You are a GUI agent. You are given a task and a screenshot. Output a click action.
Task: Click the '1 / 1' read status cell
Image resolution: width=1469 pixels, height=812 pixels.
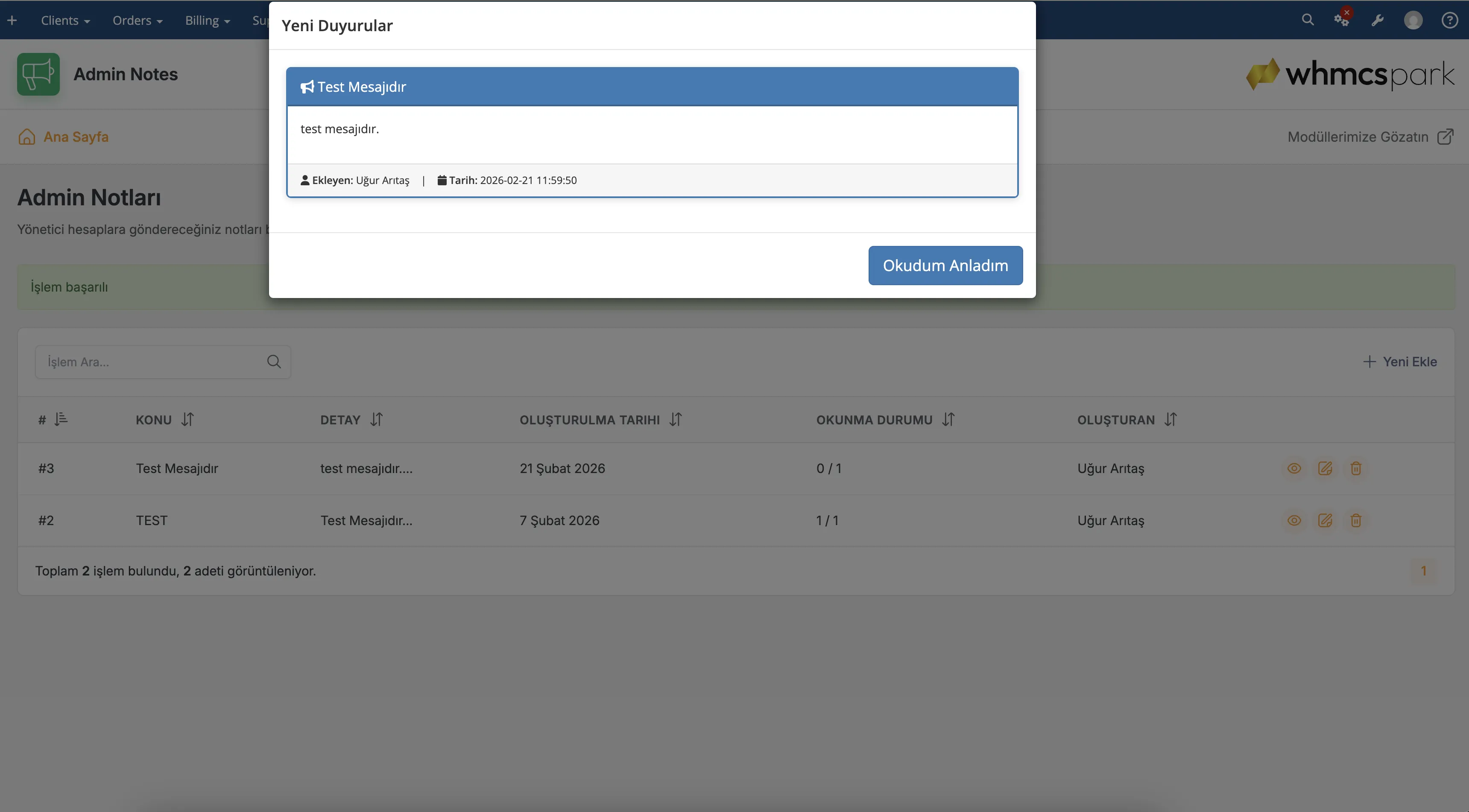pyautogui.click(x=827, y=520)
